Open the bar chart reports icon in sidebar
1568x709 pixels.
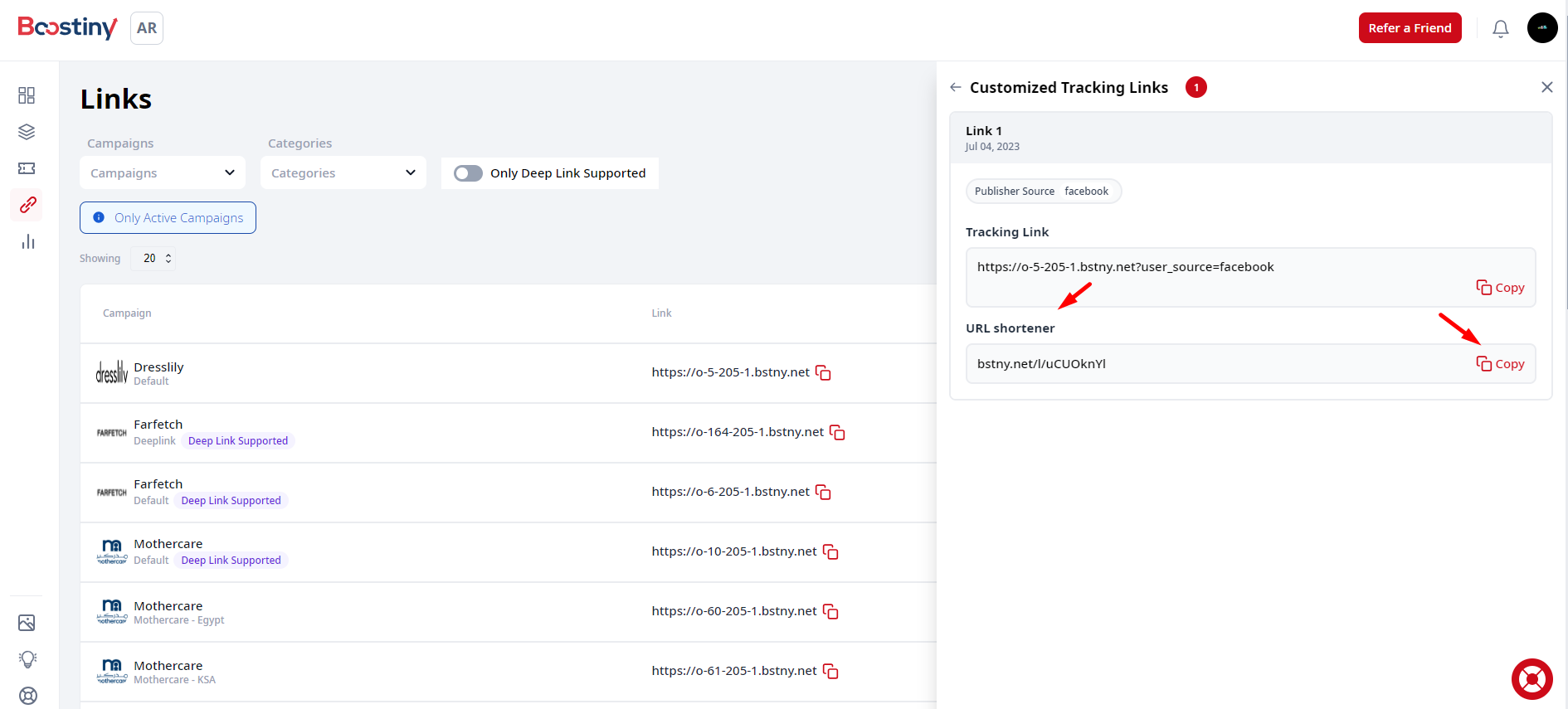click(27, 241)
